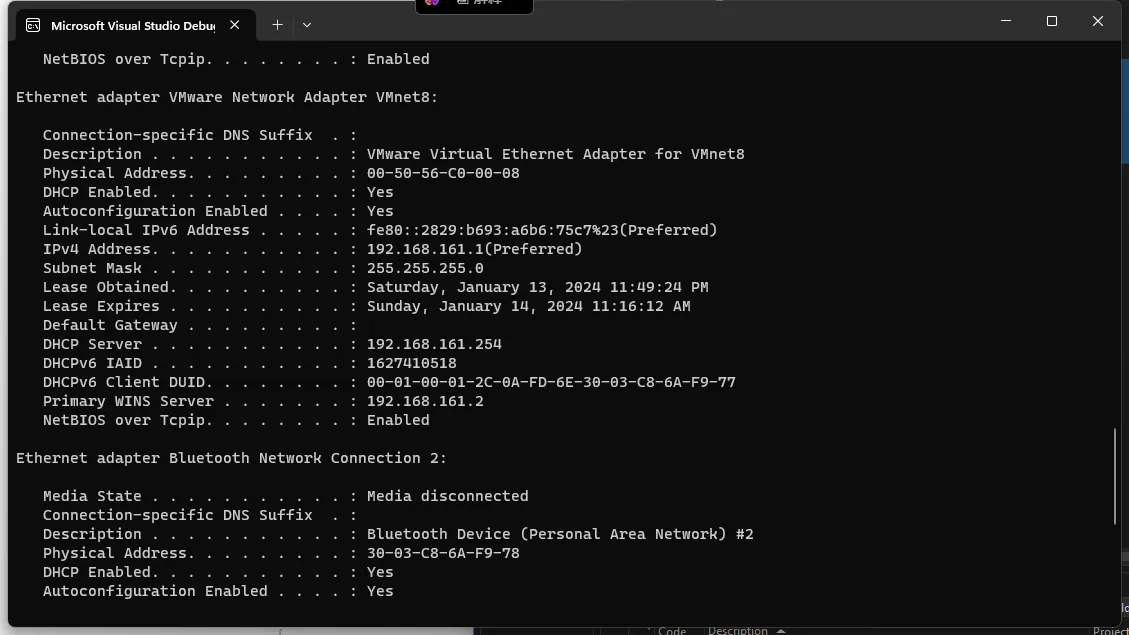1129x635 pixels.
Task: Click the Code column header behind terminal
Action: pyautogui.click(x=672, y=630)
